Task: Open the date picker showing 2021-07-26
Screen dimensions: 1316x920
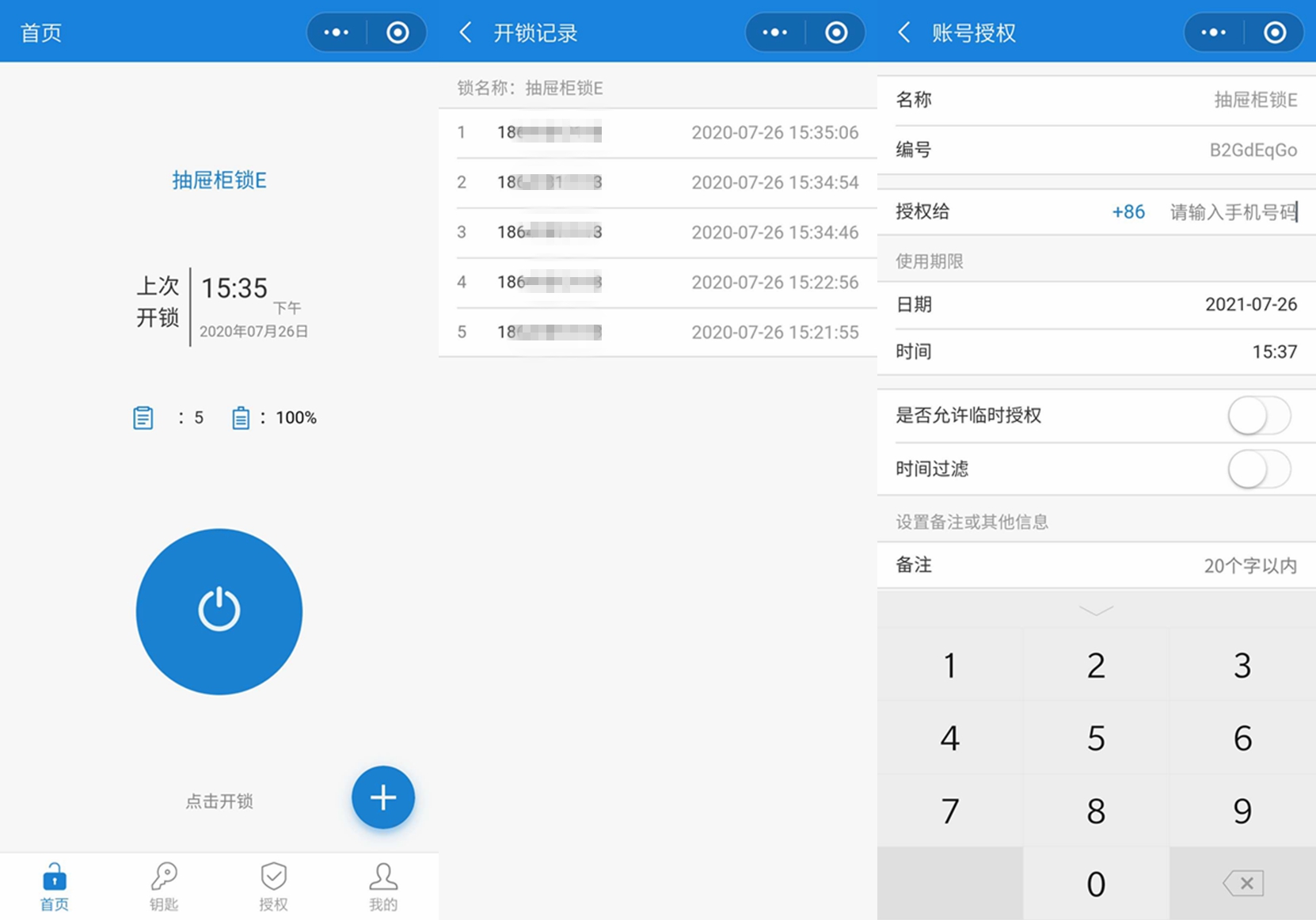Action: tap(1251, 304)
